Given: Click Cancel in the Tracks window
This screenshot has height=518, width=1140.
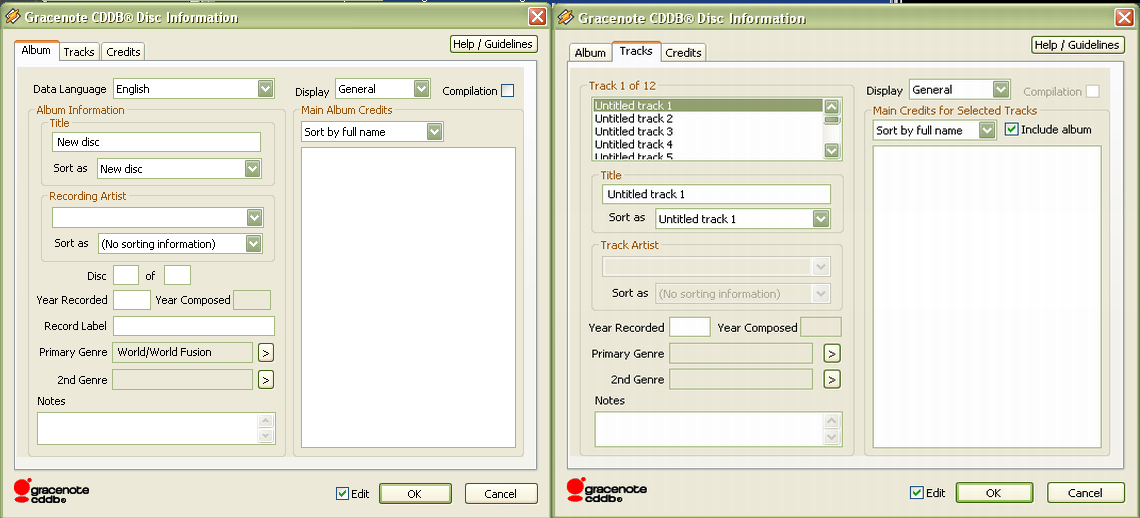Looking at the screenshot, I should [x=1085, y=493].
